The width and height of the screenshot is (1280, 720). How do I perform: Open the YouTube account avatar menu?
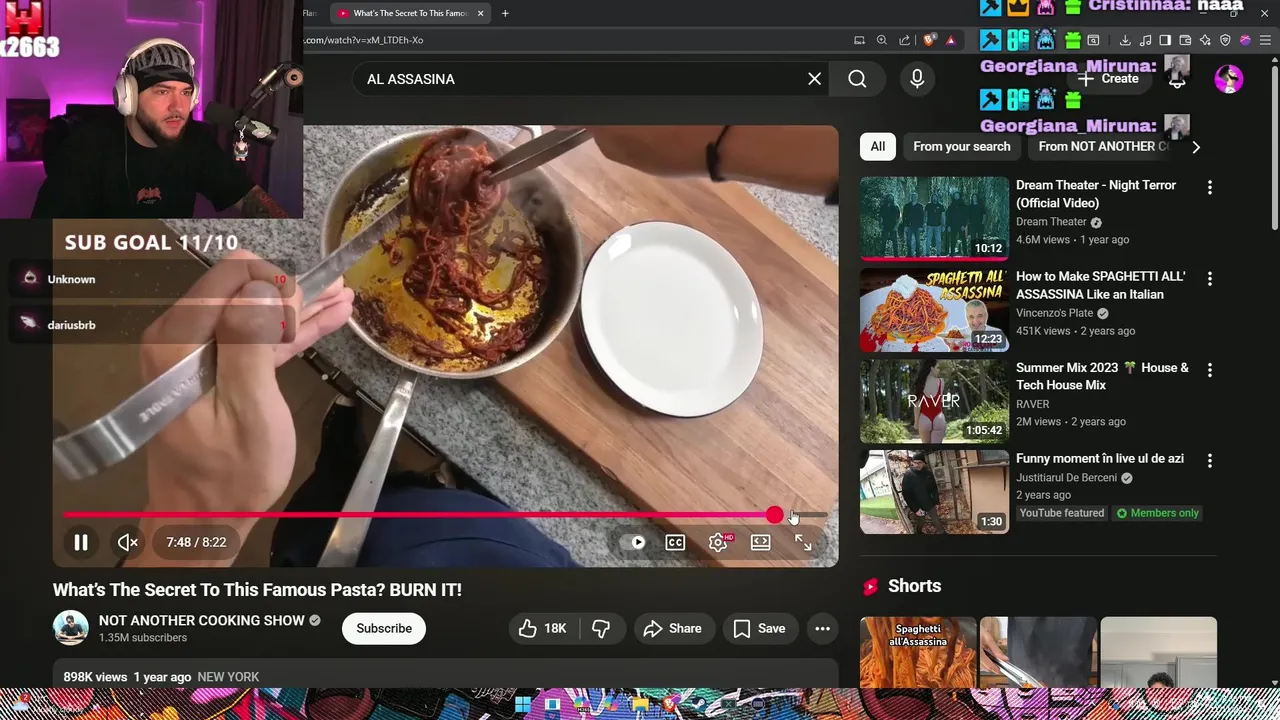(1228, 79)
